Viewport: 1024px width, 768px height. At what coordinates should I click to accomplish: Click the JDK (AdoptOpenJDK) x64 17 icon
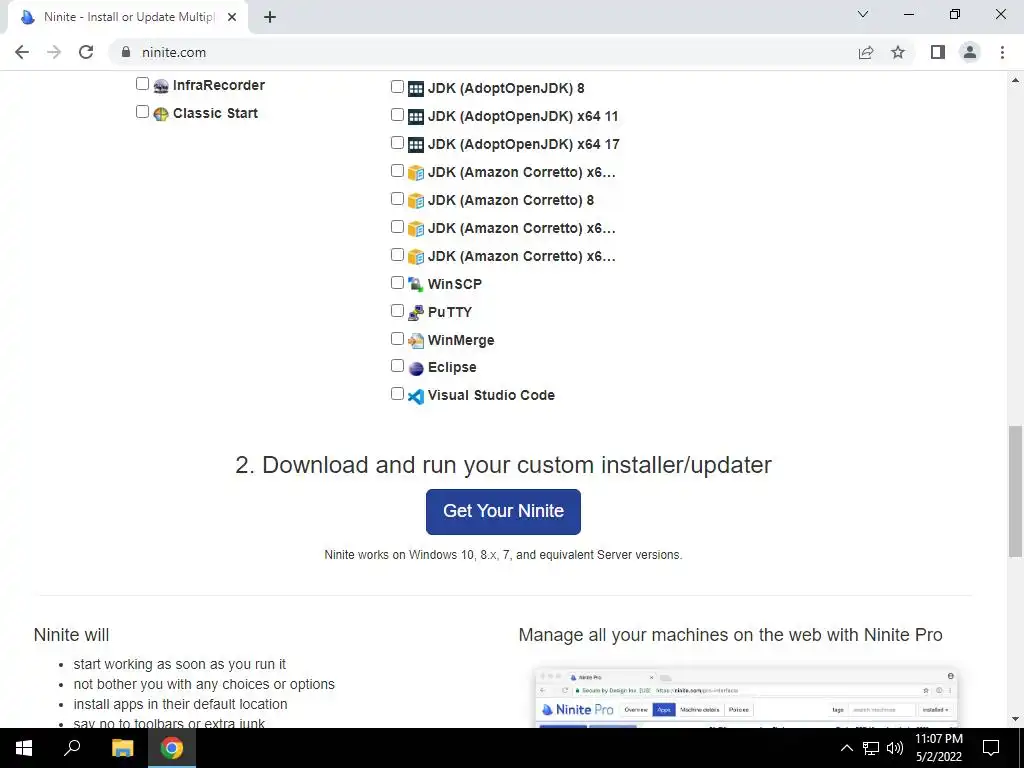point(415,145)
